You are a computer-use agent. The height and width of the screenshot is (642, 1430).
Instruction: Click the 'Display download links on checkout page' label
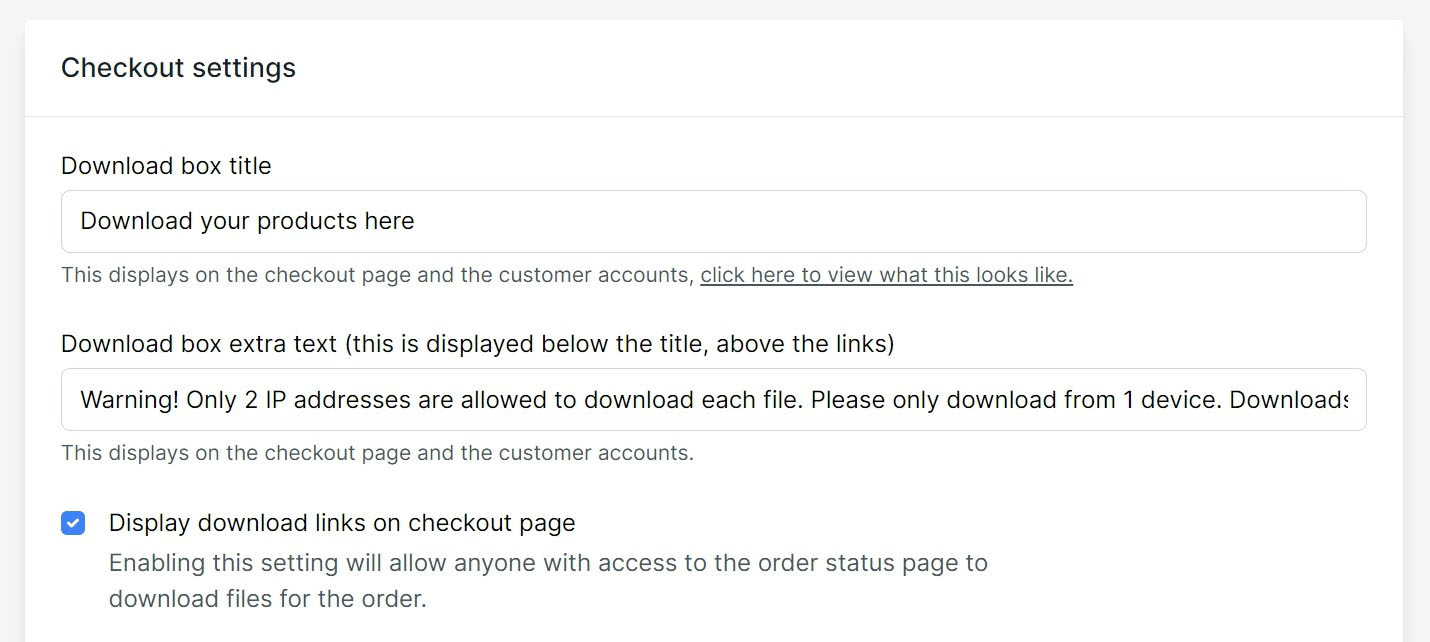click(342, 523)
